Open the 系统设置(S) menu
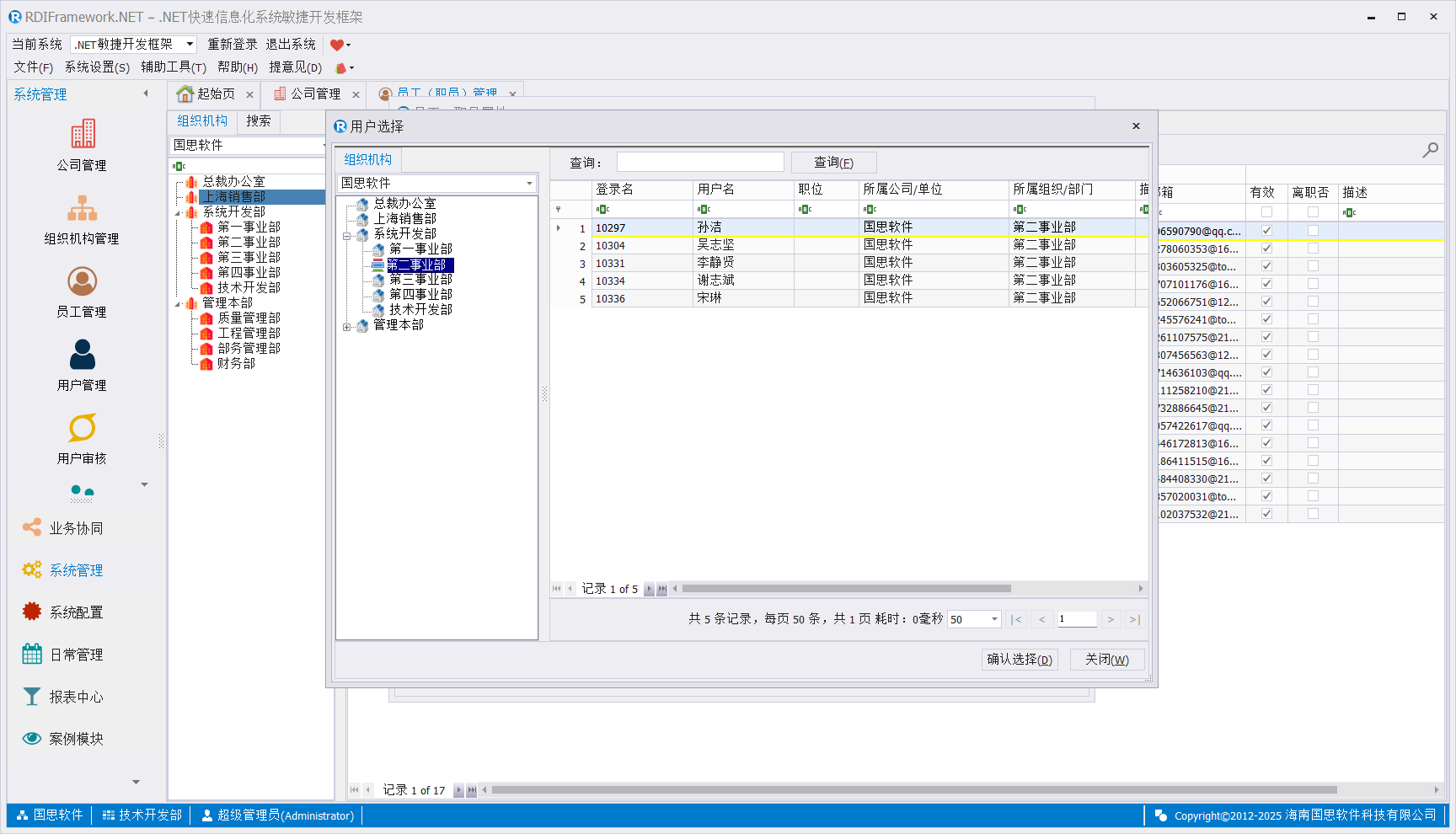Screen dimensions: 1456x834 [x=97, y=67]
